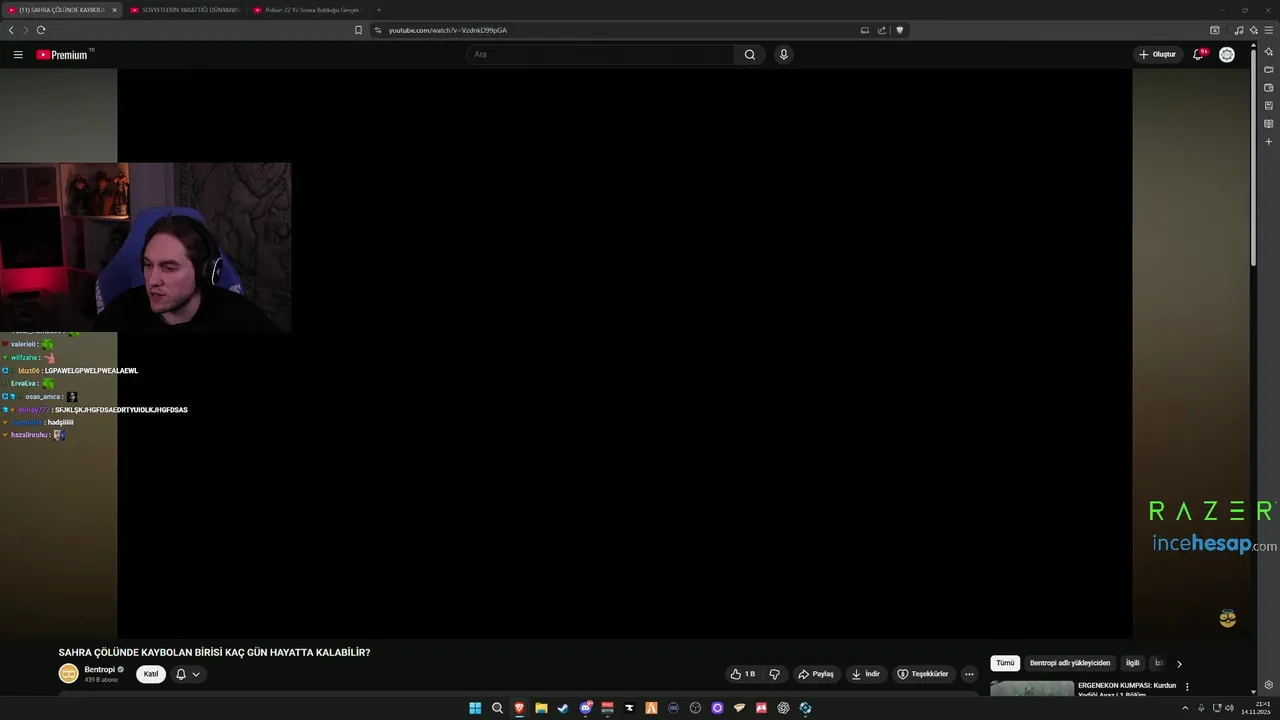Open Steam from the taskbar
Image resolution: width=1280 pixels, height=720 pixels.
tap(563, 708)
